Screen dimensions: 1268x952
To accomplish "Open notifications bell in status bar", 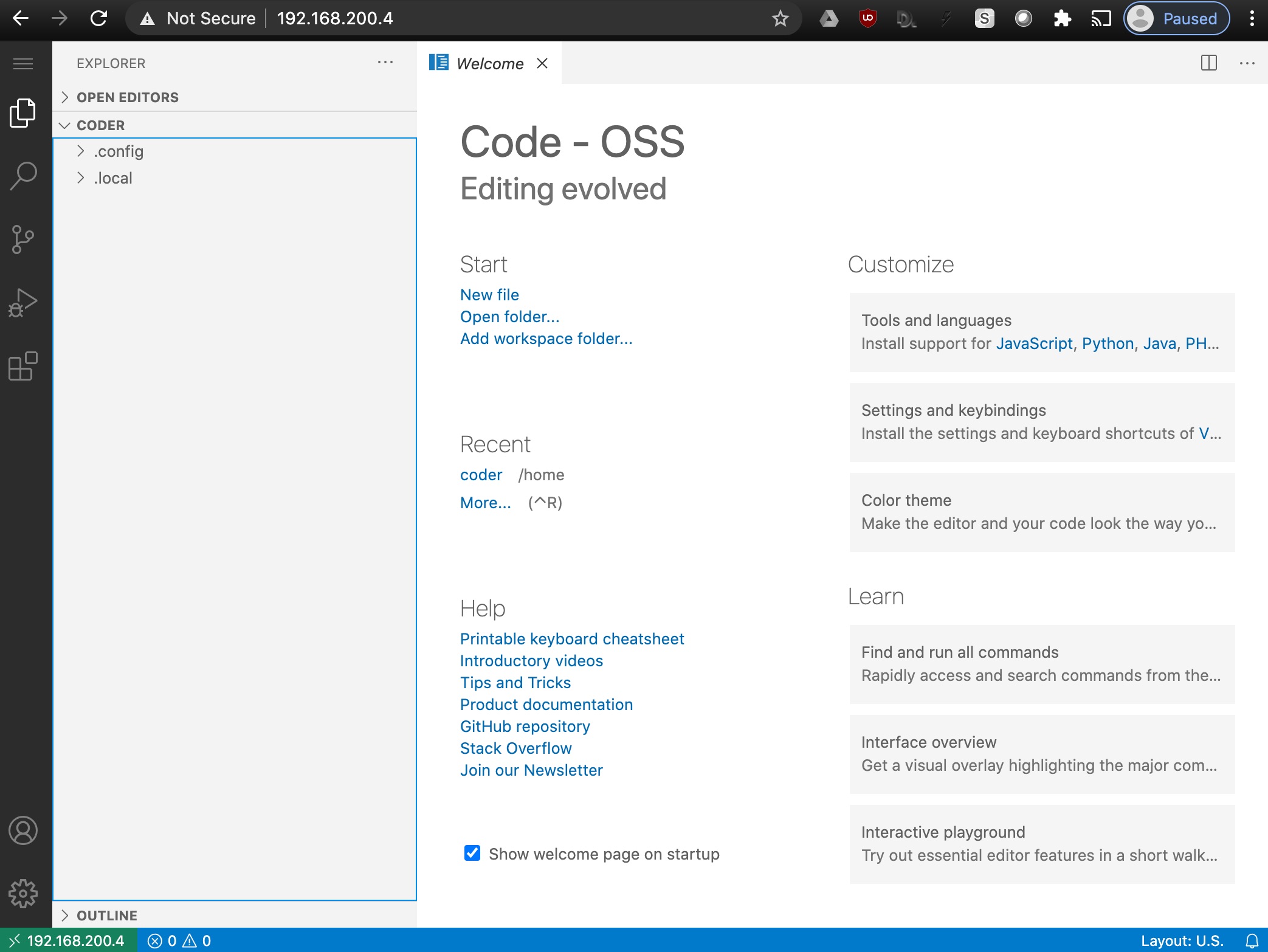I will tap(1252, 940).
